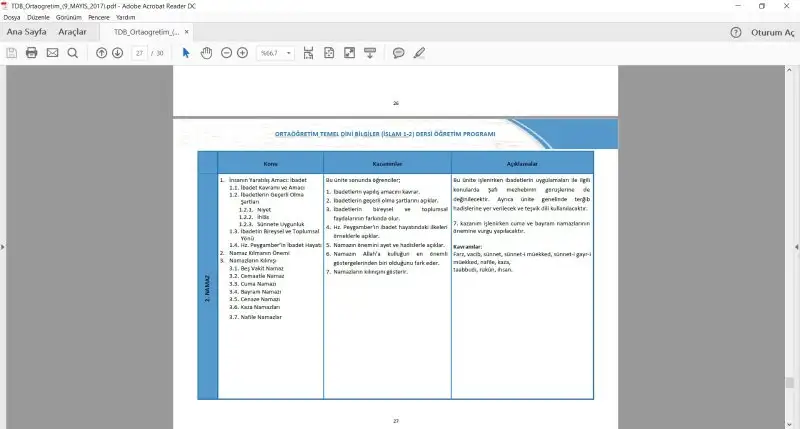This screenshot has width=800, height=429.
Task: Click the text Kavramlar: in Açıklamalar
Action: 467,247
